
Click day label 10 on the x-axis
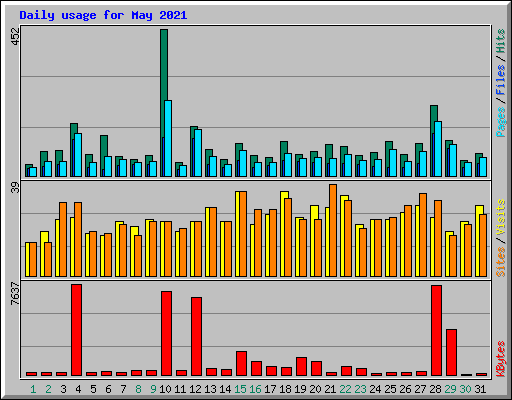165,389
